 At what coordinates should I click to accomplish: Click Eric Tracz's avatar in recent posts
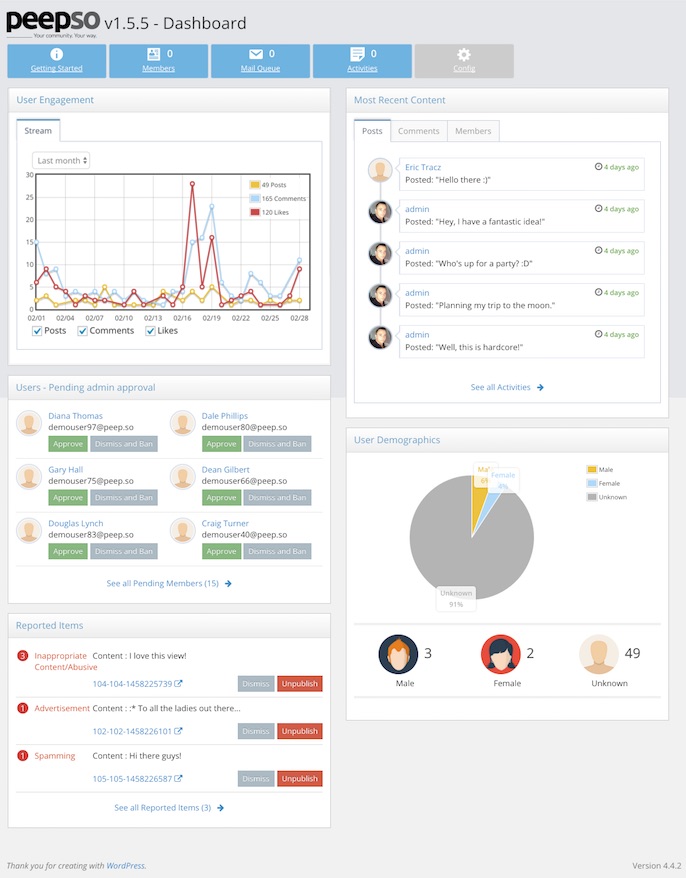(380, 170)
